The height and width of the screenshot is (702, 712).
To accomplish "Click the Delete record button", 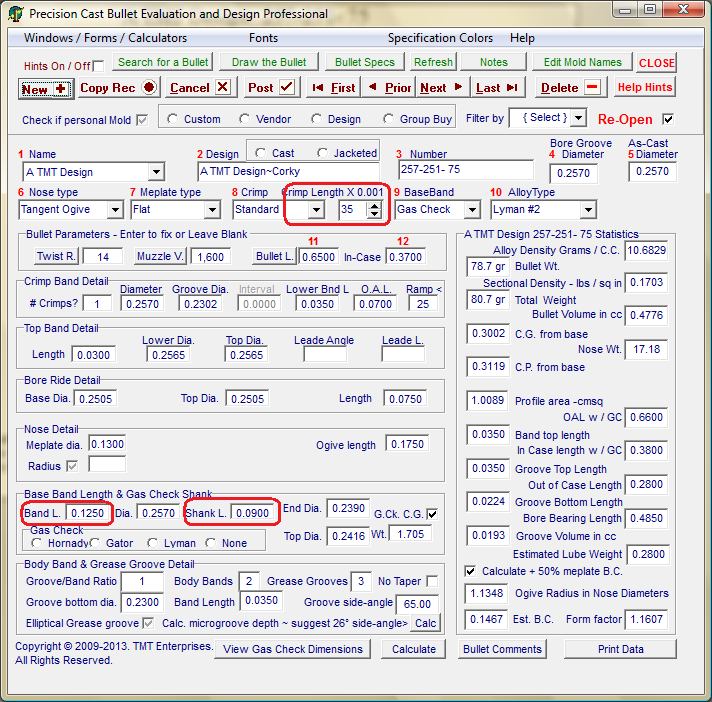I will 570,88.
